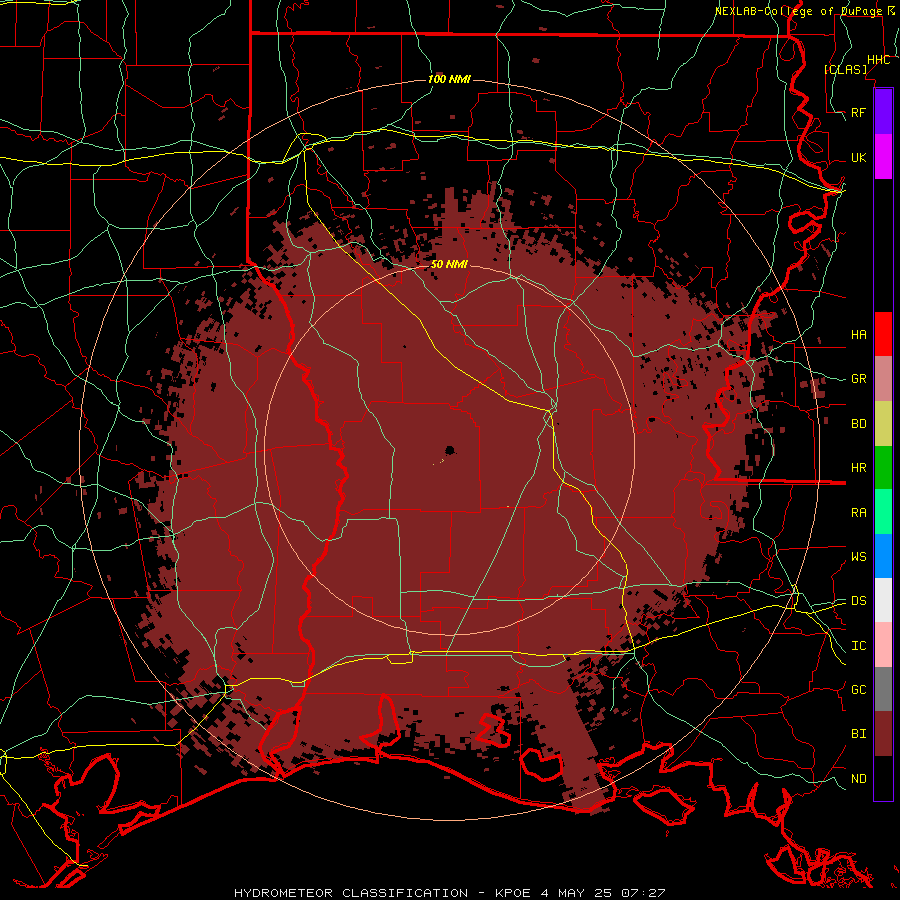Viewport: 900px width, 900px height.
Task: Click the red HA legend swatch
Action: (883, 334)
